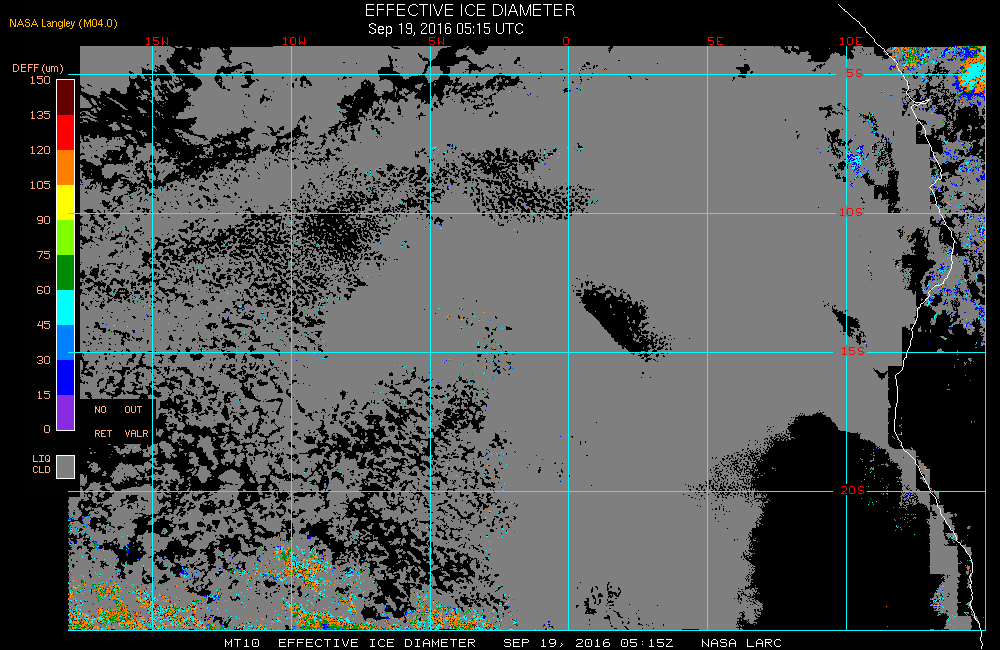Viewport: 1000px width, 650px height.
Task: Click the light green 75-90 color band
Action: 66,237
